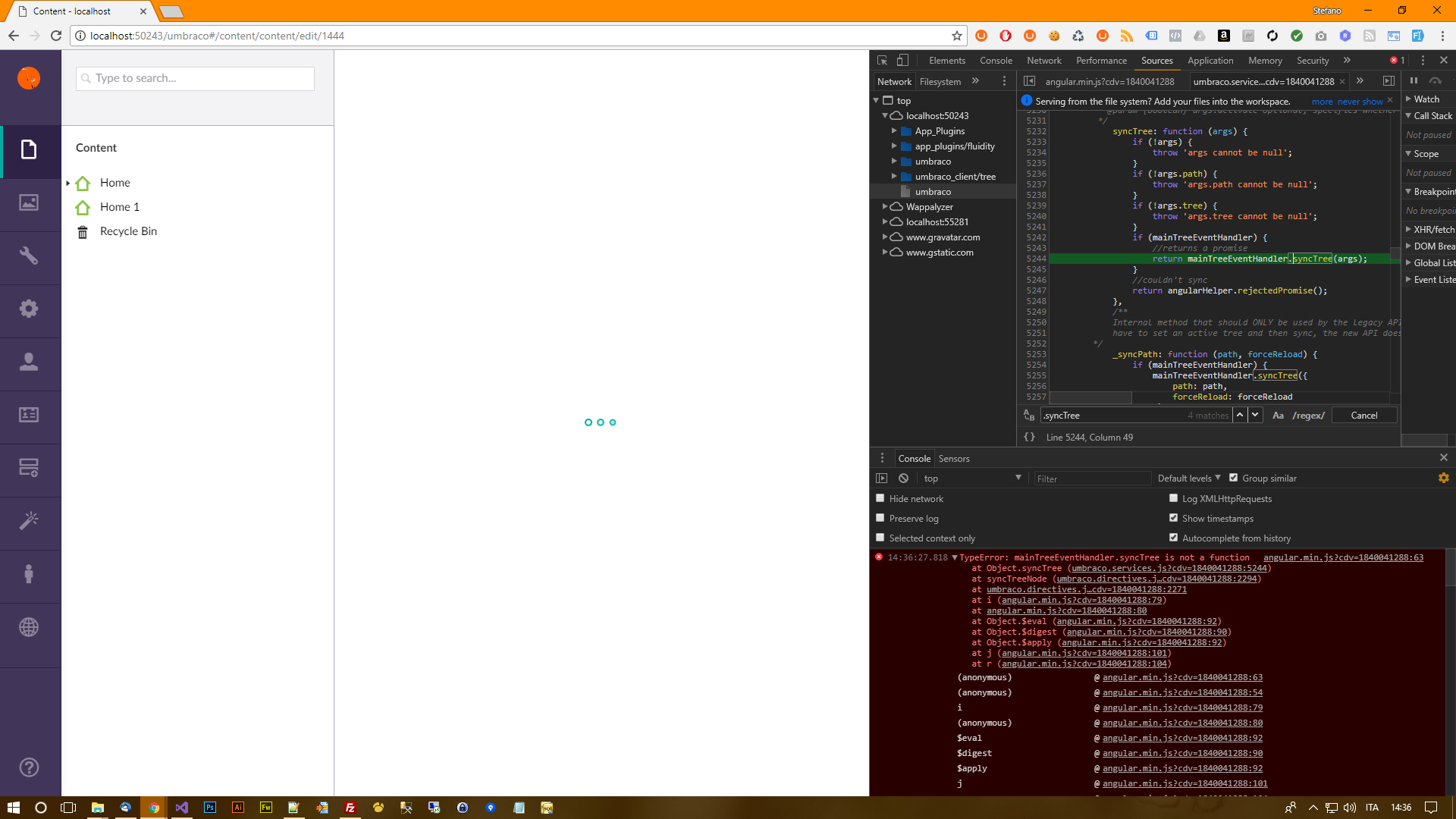This screenshot has width=1456, height=819.
Task: Enable the Preserve log checkbox
Action: tap(880, 518)
